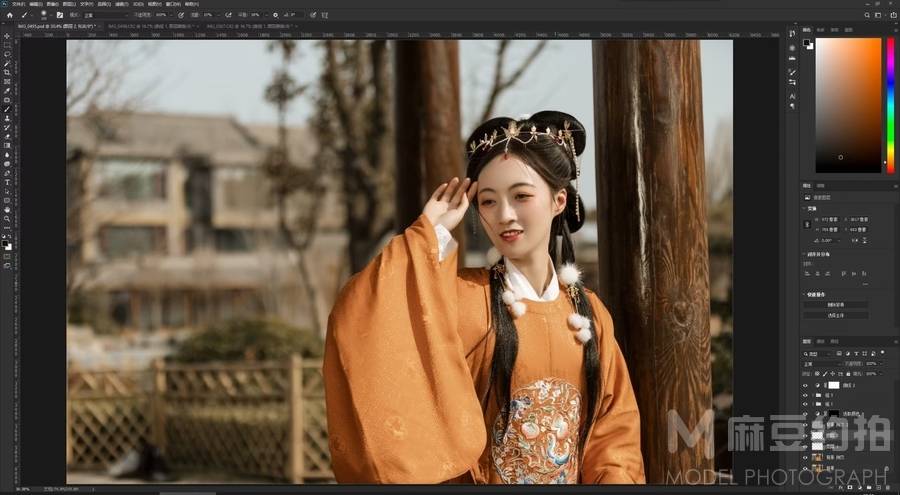Toggle the width-height link in Properties
This screenshot has width=900, height=495.
[x=808, y=225]
